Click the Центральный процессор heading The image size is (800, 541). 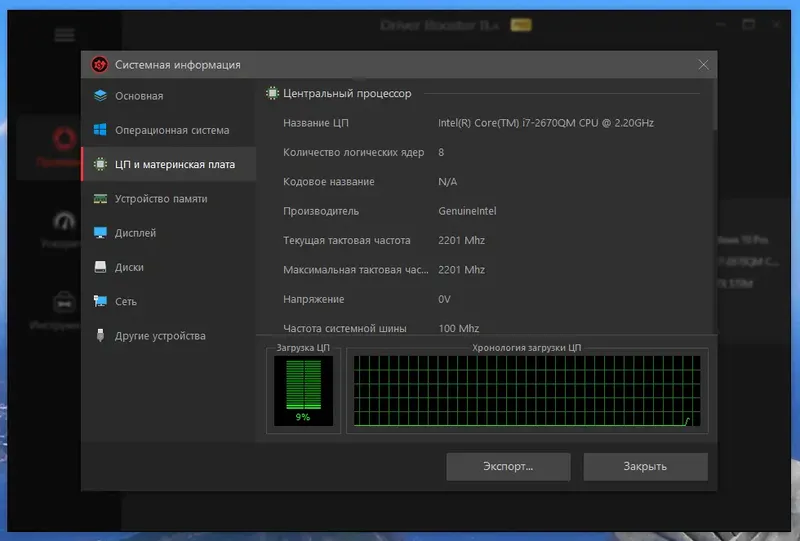click(x=347, y=93)
